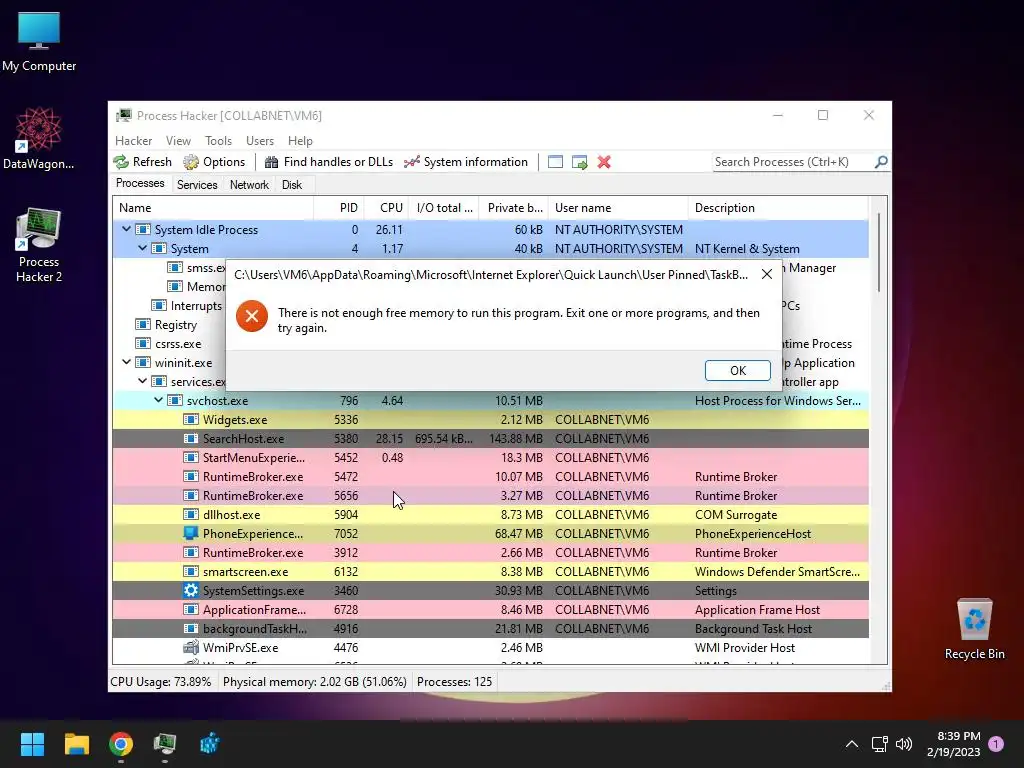The image size is (1024, 768).
Task: Click the Search Processes input field
Action: (x=792, y=161)
